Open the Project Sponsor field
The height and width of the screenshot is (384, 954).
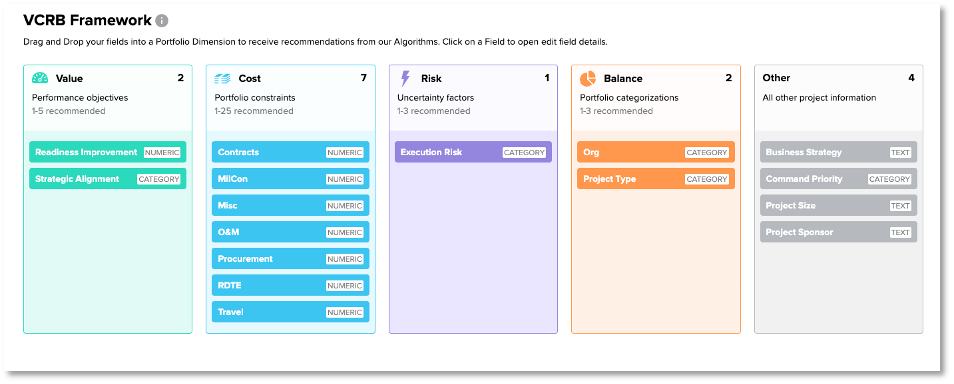pos(838,232)
